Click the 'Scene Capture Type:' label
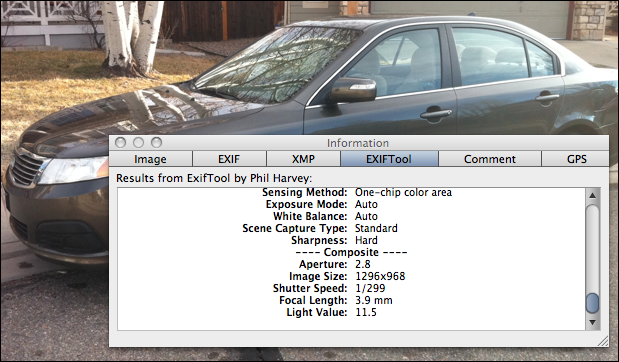The height and width of the screenshot is (362, 619). tap(294, 228)
